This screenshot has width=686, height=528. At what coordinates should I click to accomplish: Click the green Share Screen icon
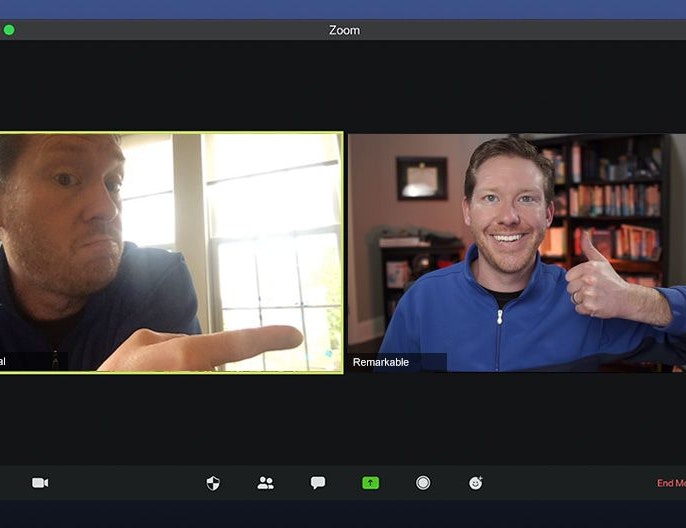(371, 483)
